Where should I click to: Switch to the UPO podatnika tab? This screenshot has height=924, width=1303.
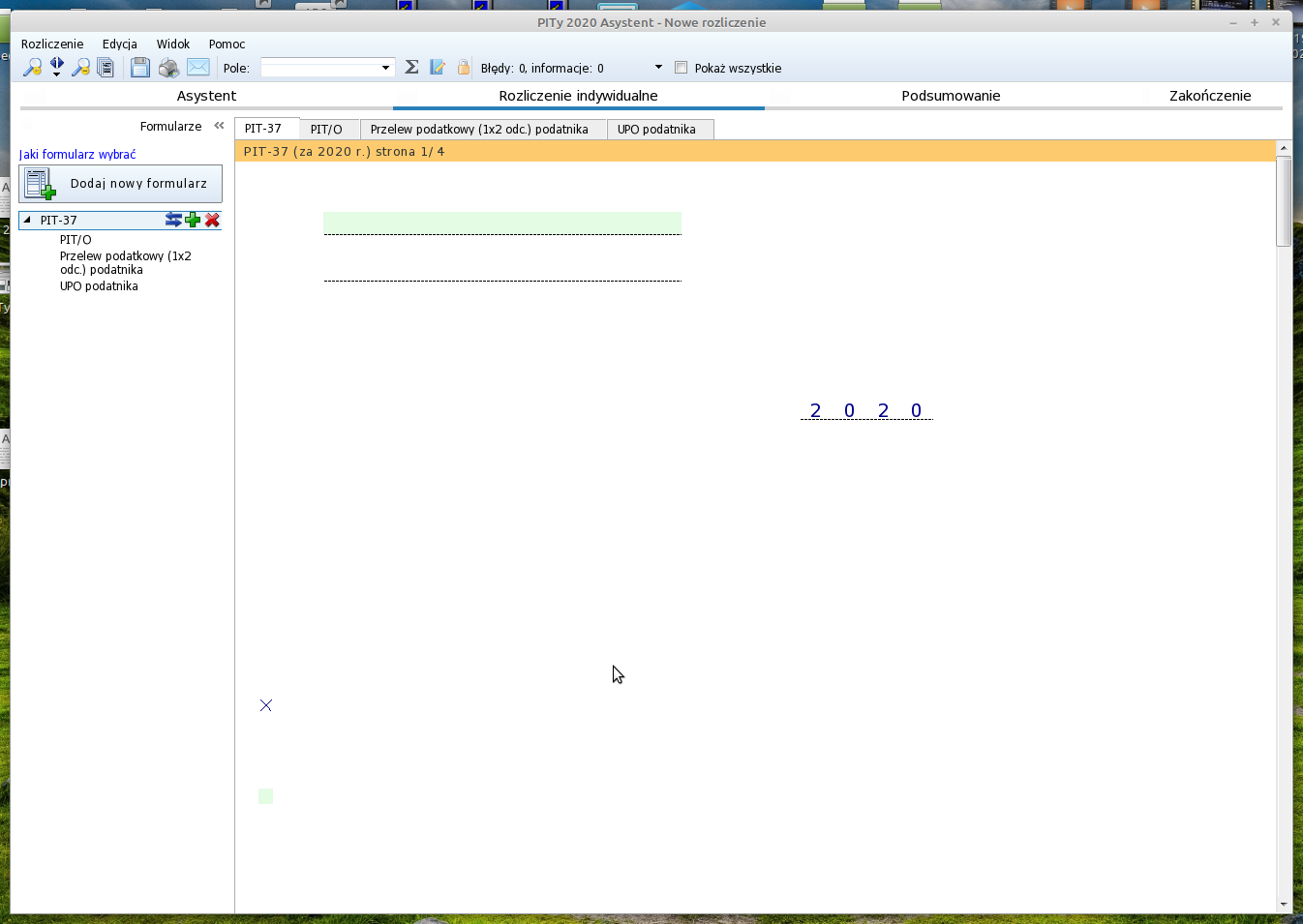point(656,130)
